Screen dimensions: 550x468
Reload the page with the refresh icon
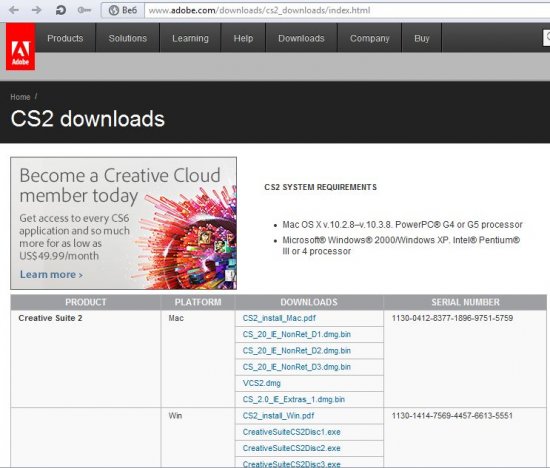(61, 10)
